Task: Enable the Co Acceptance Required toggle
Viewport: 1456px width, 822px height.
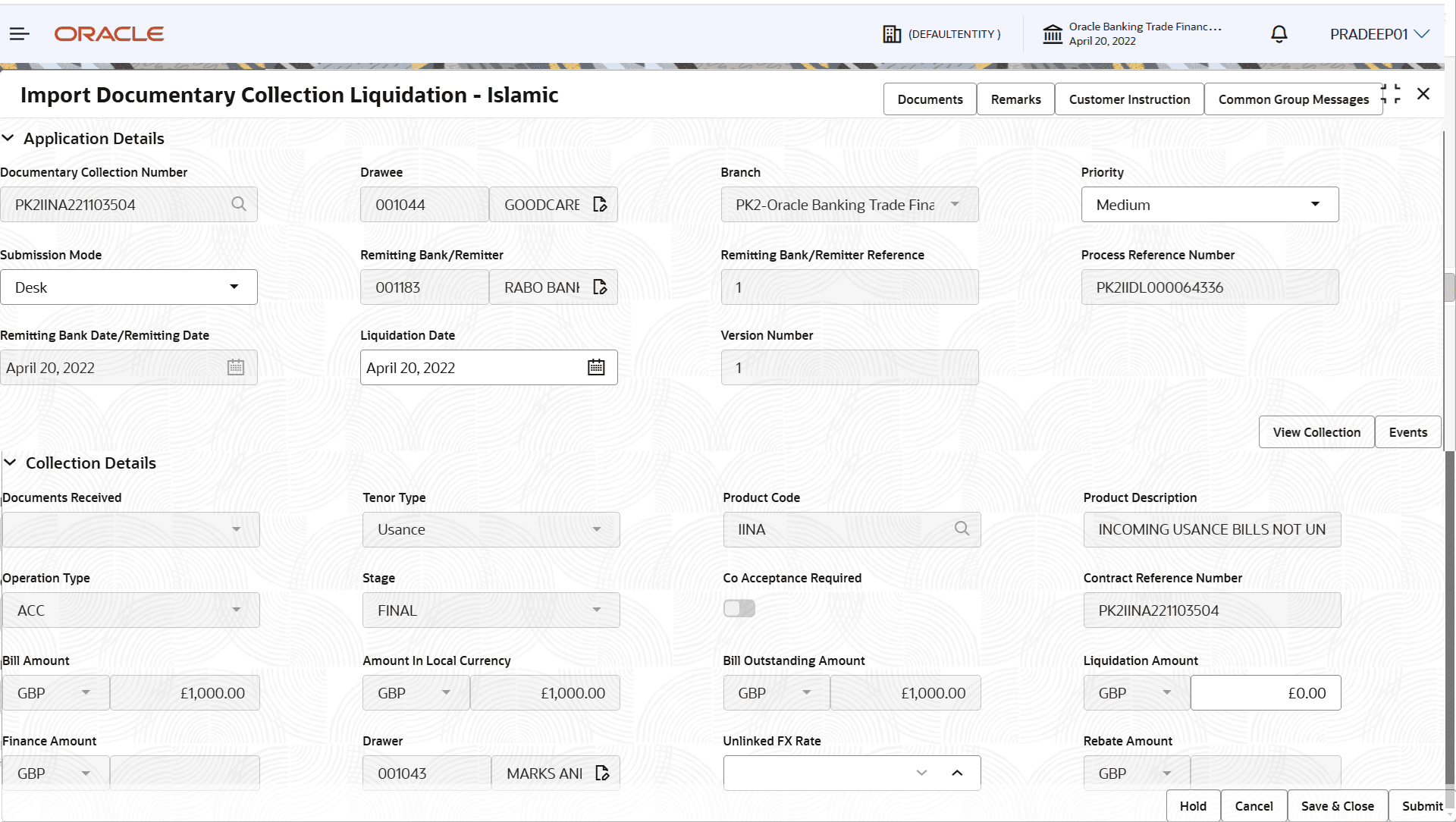Action: pyautogui.click(x=739, y=608)
